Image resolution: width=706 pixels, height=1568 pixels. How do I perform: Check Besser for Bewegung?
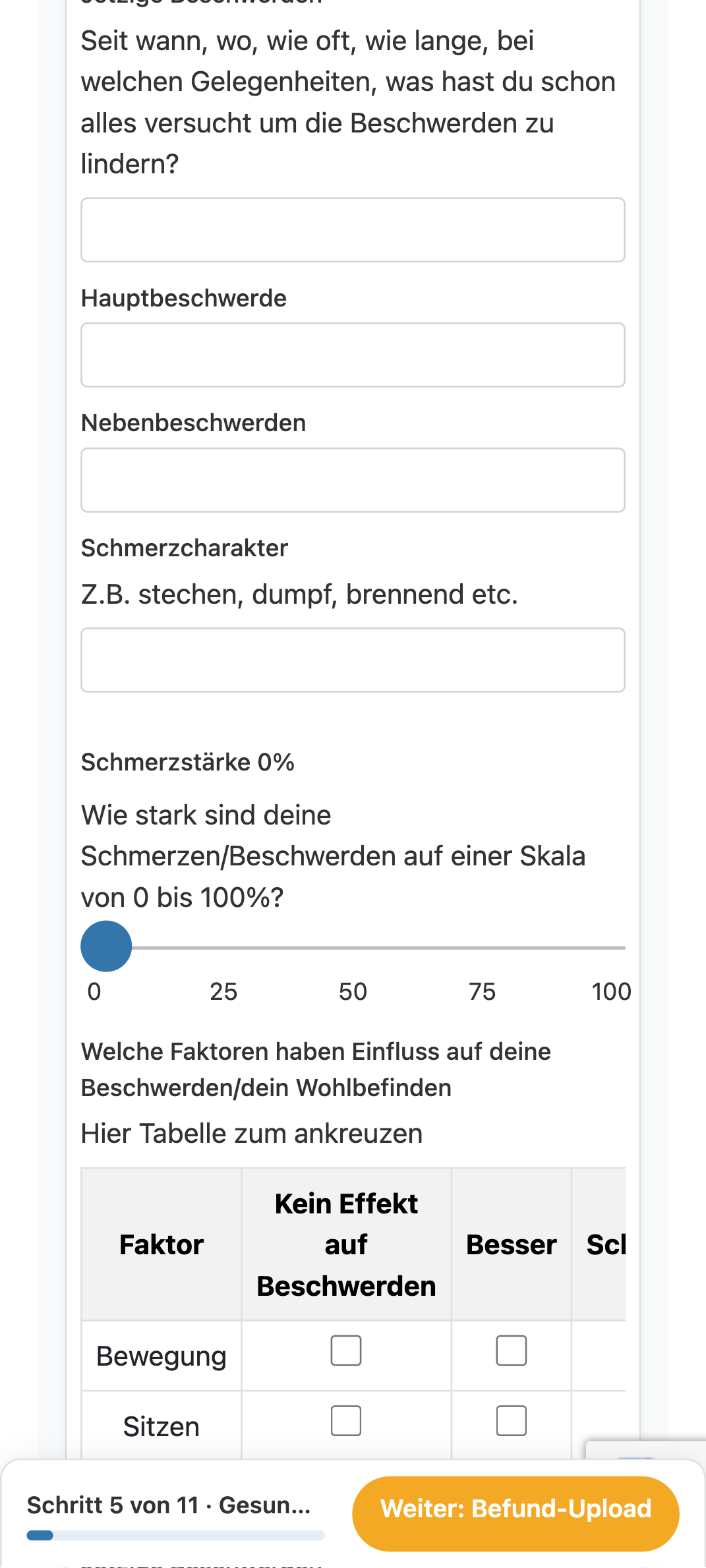512,1350
